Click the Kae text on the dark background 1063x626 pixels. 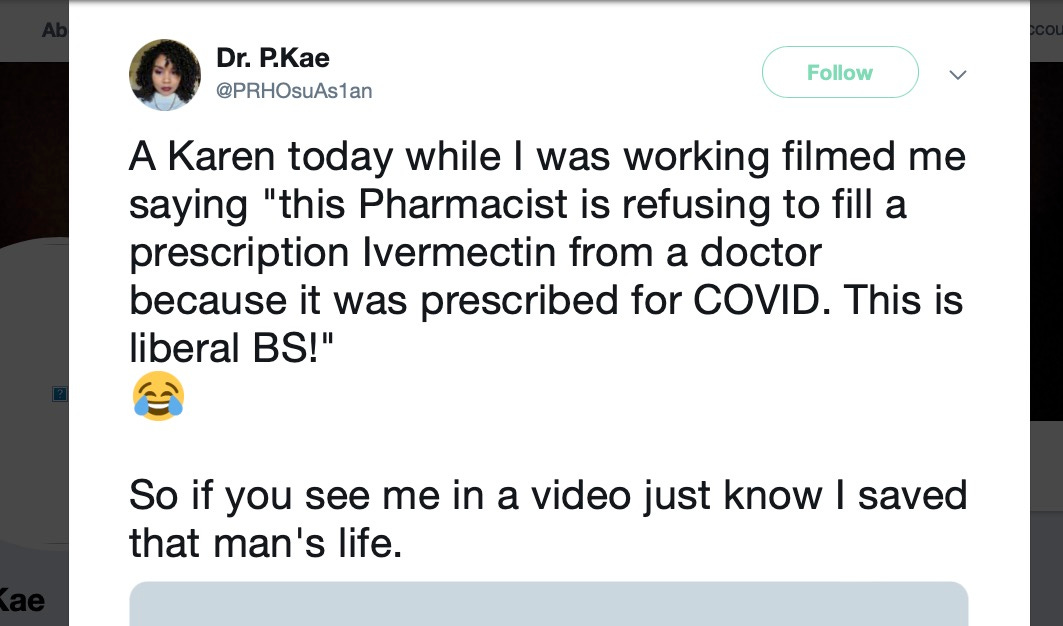tap(22, 599)
